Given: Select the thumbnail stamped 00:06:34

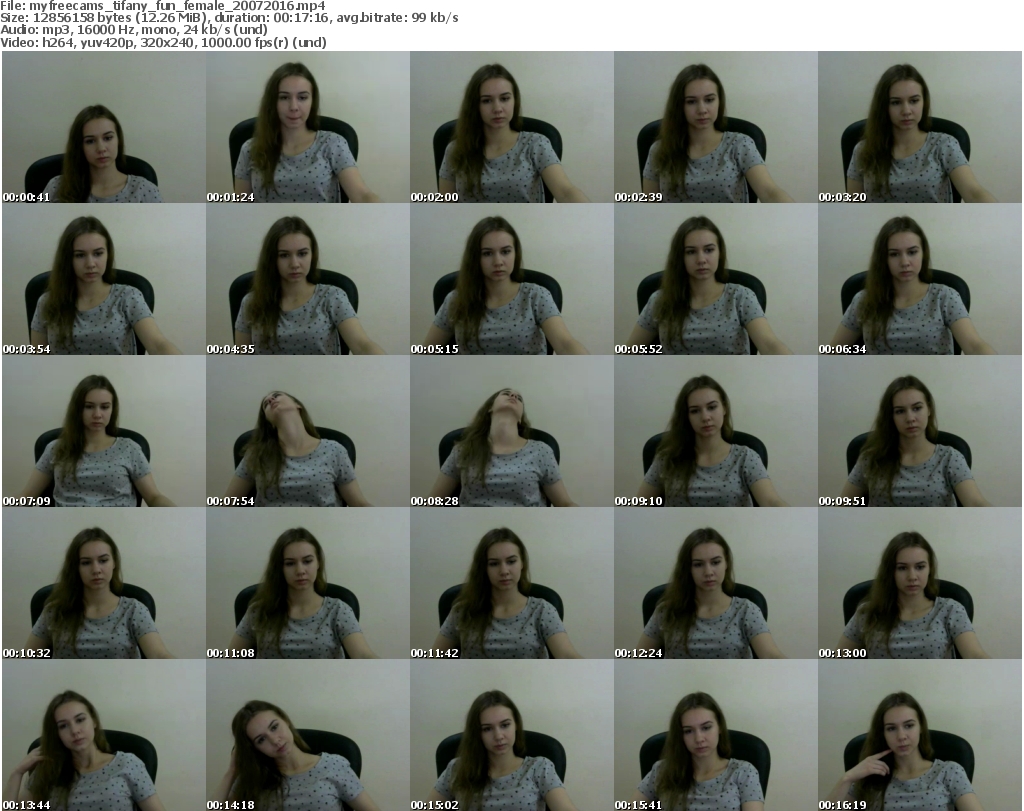Looking at the screenshot, I should 920,279.
